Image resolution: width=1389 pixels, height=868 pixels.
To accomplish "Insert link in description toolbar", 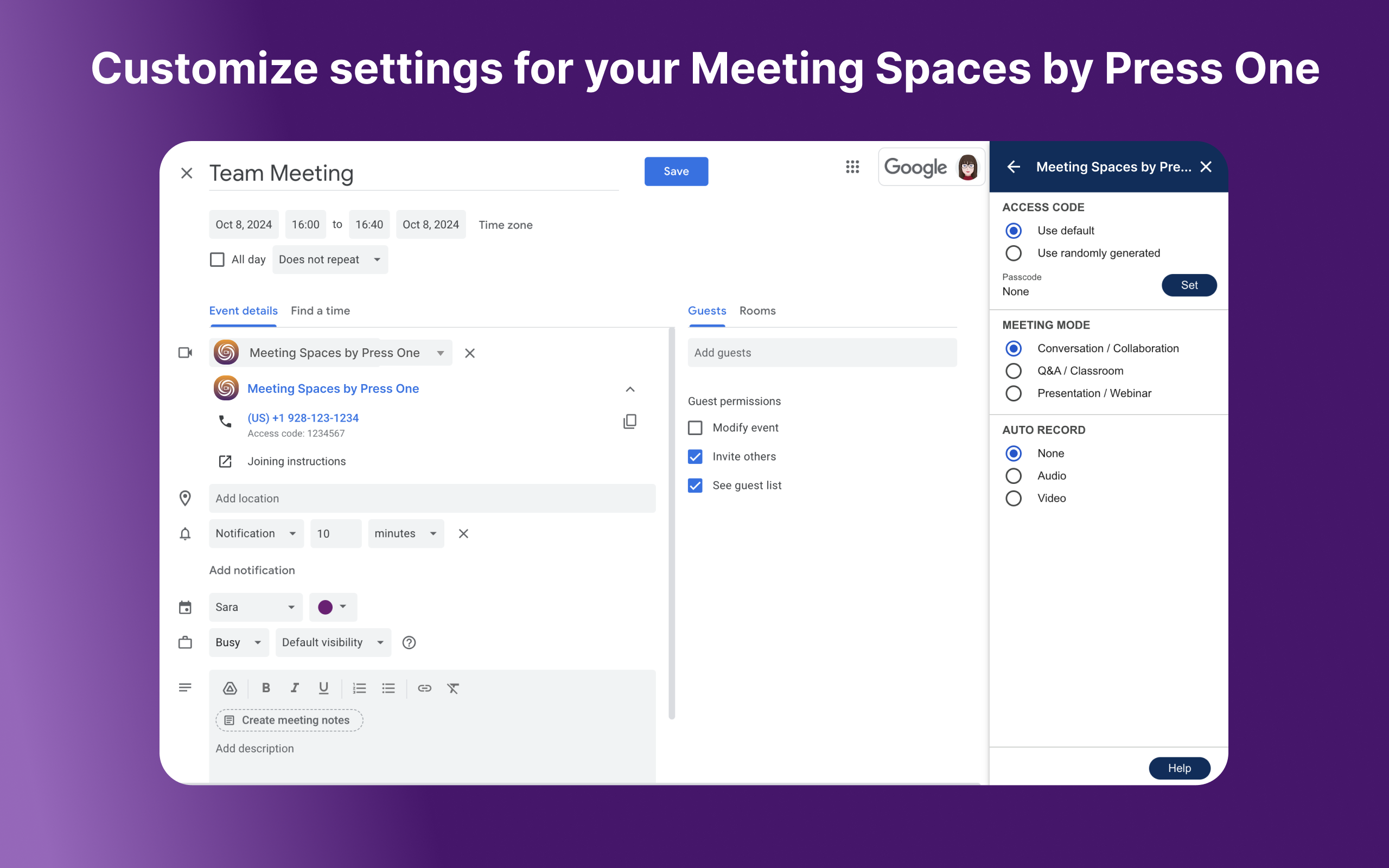I will [x=424, y=688].
